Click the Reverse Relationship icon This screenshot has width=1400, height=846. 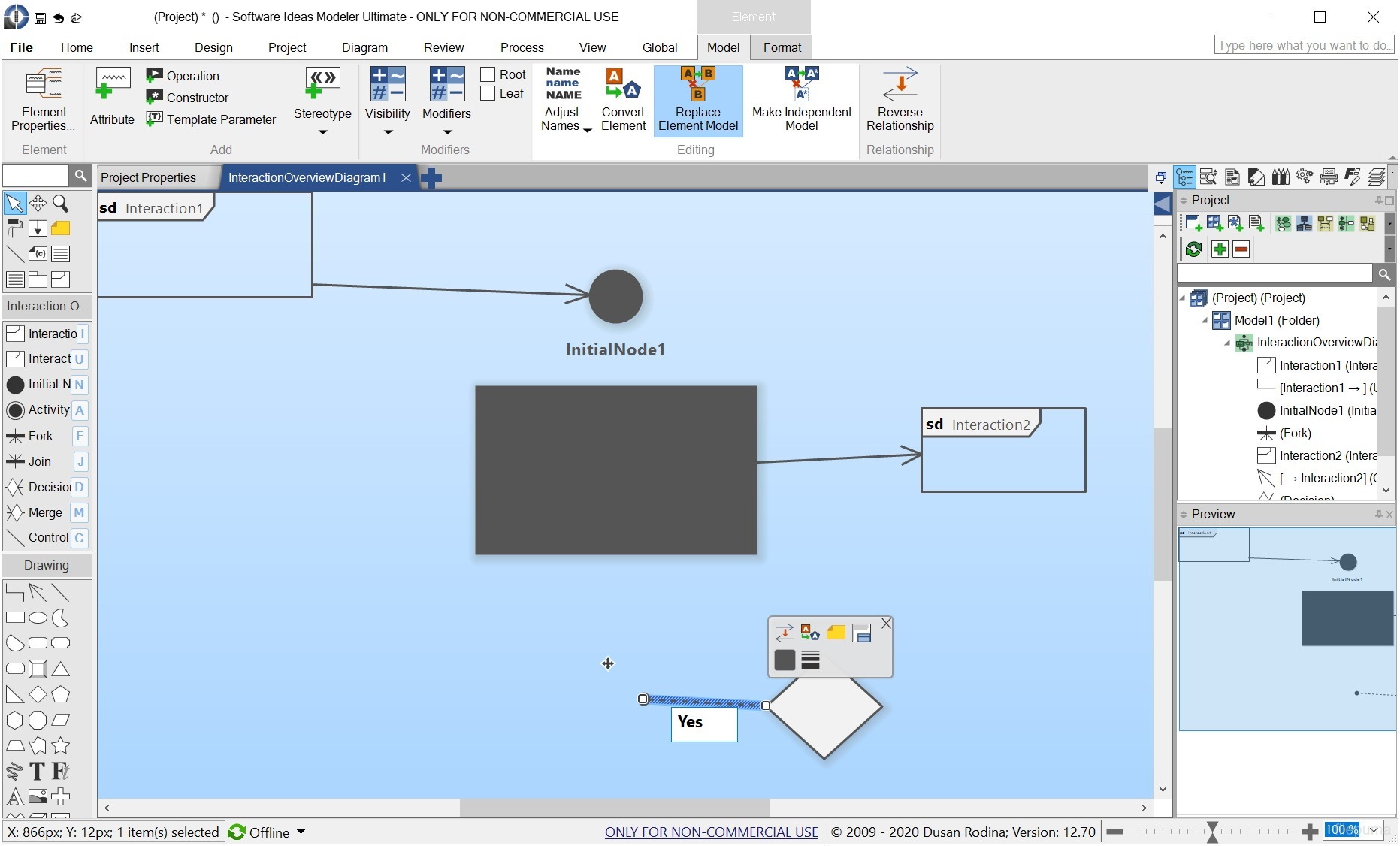coord(900,98)
